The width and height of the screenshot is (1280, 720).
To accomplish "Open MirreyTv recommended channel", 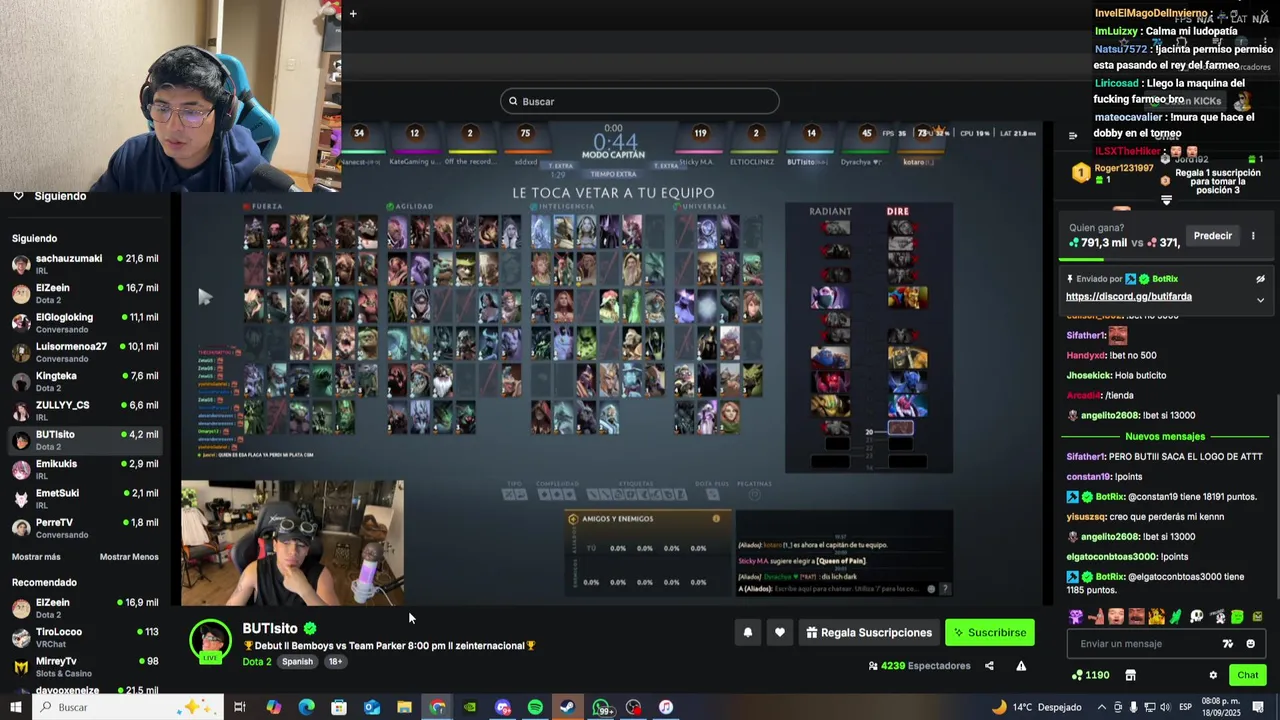I will [84, 666].
